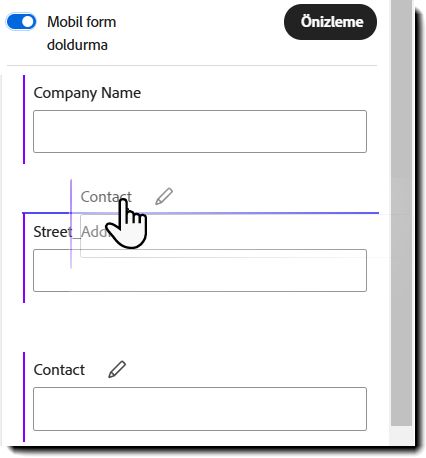This screenshot has width=426, height=458.
Task: Select the Company Name field label
Action: tap(87, 93)
